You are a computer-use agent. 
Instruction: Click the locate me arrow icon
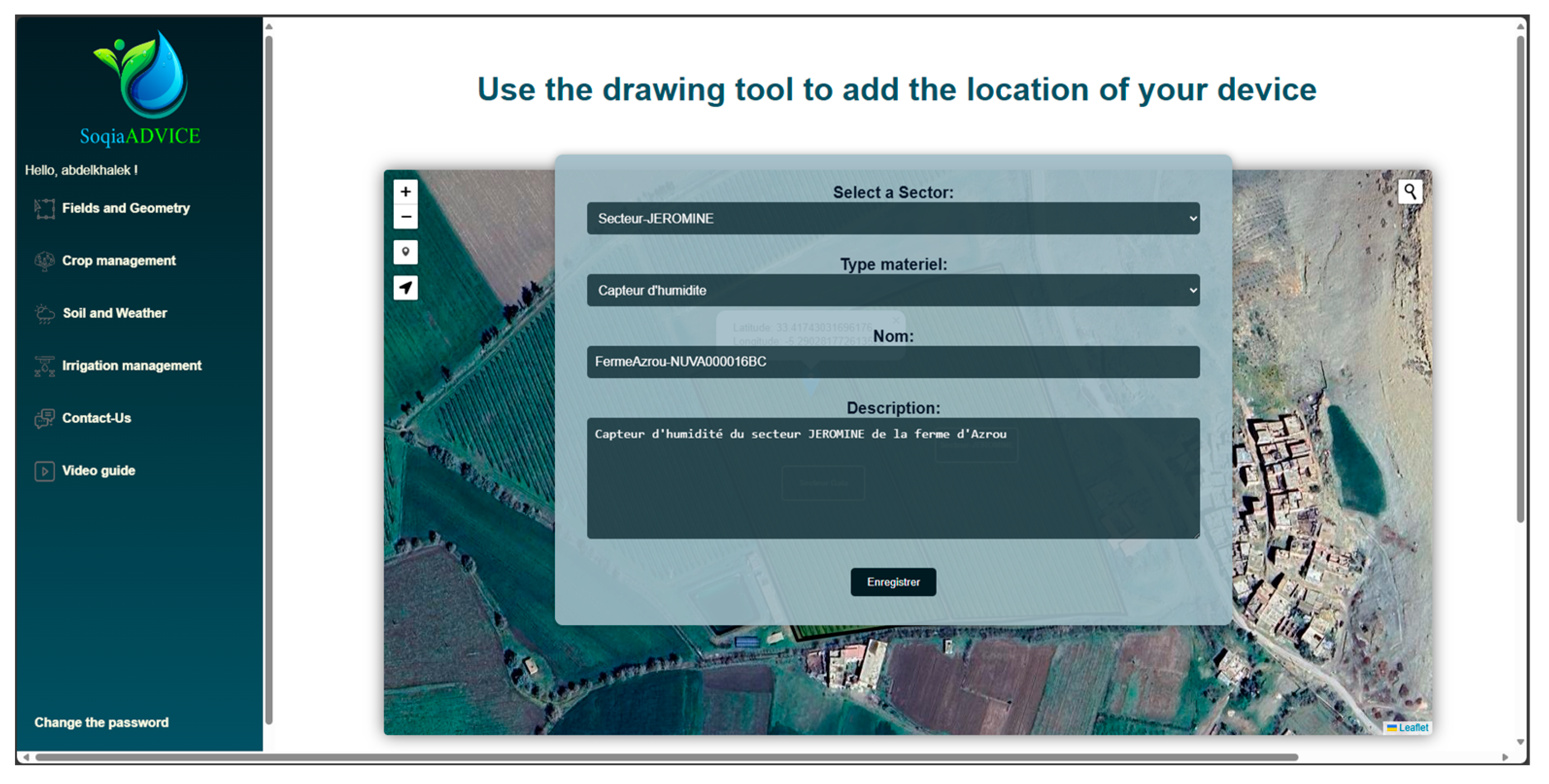(405, 288)
